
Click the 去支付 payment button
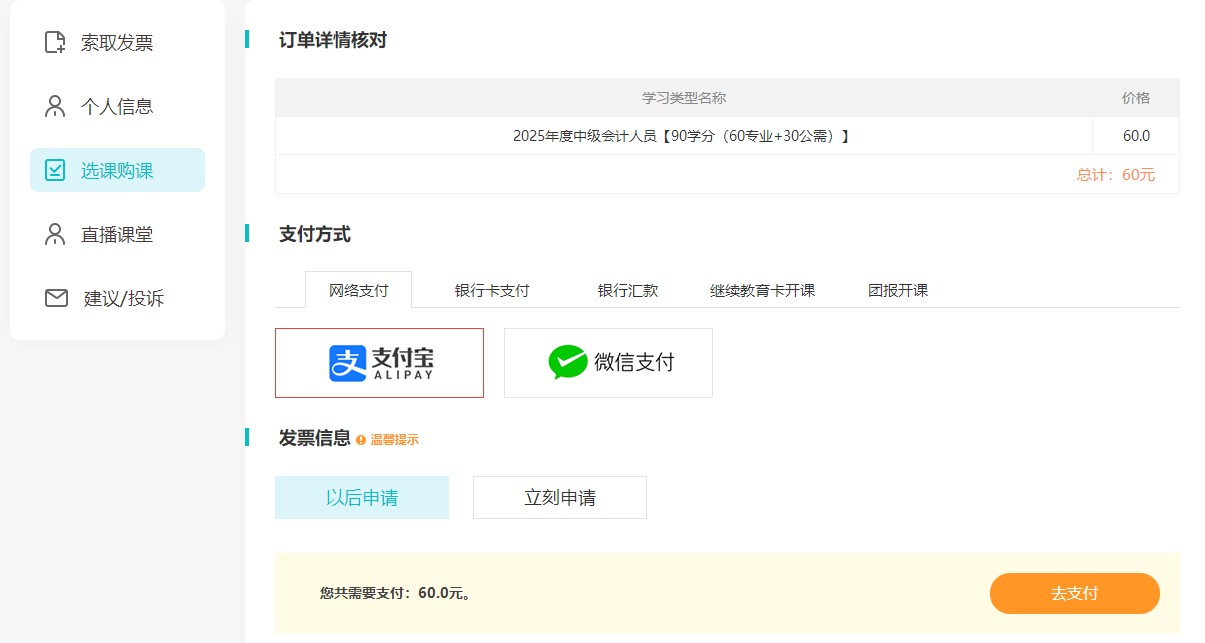click(x=1074, y=593)
